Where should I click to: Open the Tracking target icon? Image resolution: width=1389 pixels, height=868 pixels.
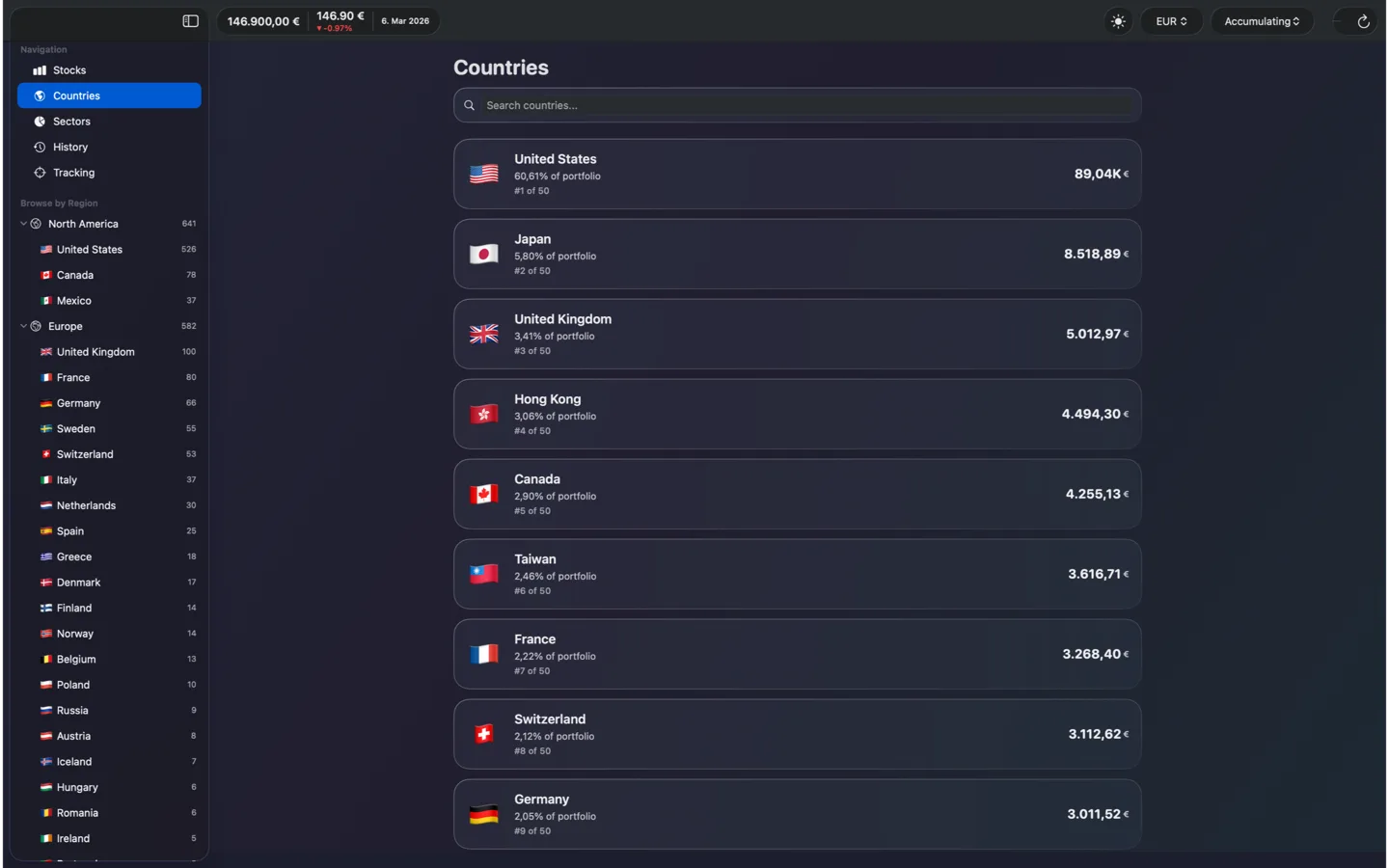point(39,173)
